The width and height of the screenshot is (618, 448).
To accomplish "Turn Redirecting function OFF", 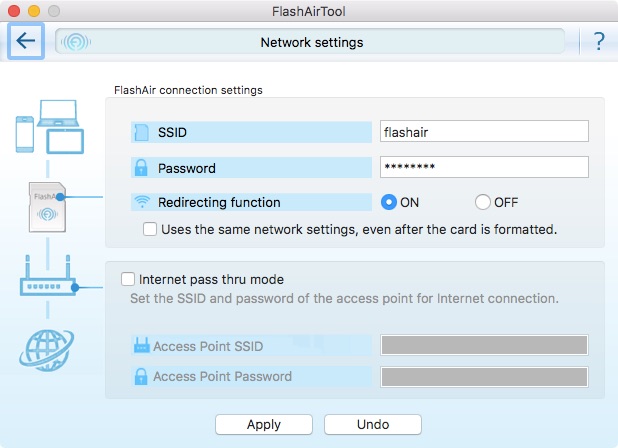I will (482, 202).
